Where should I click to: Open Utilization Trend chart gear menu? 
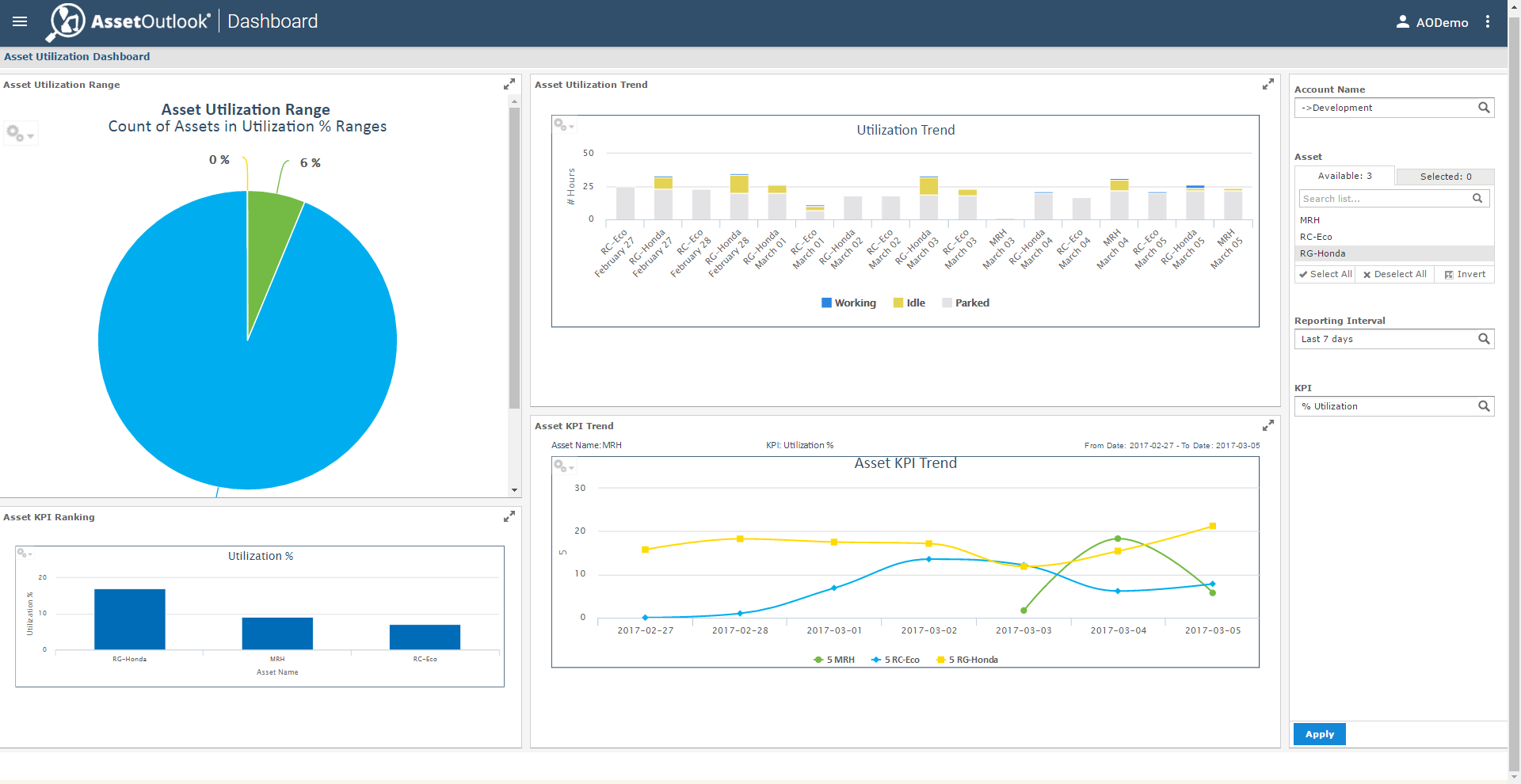(564, 125)
